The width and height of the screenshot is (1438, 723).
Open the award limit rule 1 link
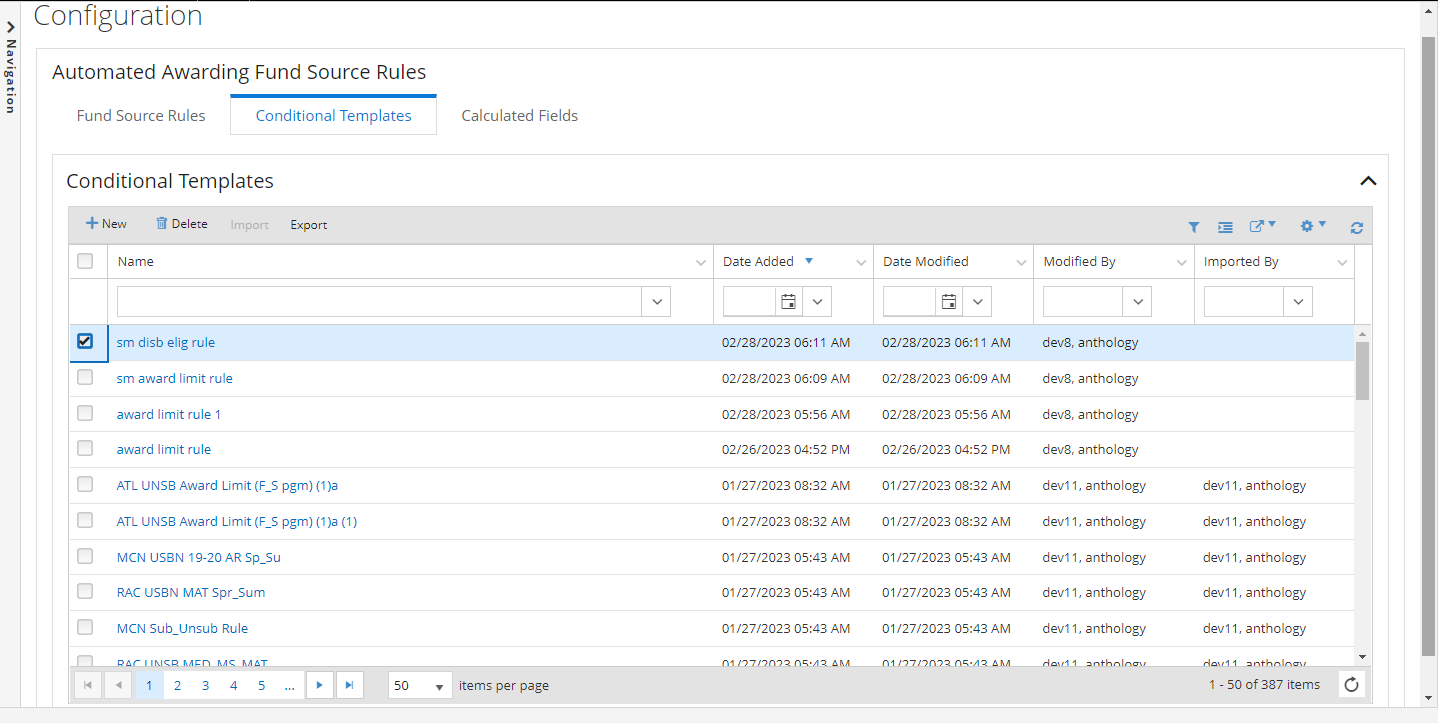click(169, 414)
